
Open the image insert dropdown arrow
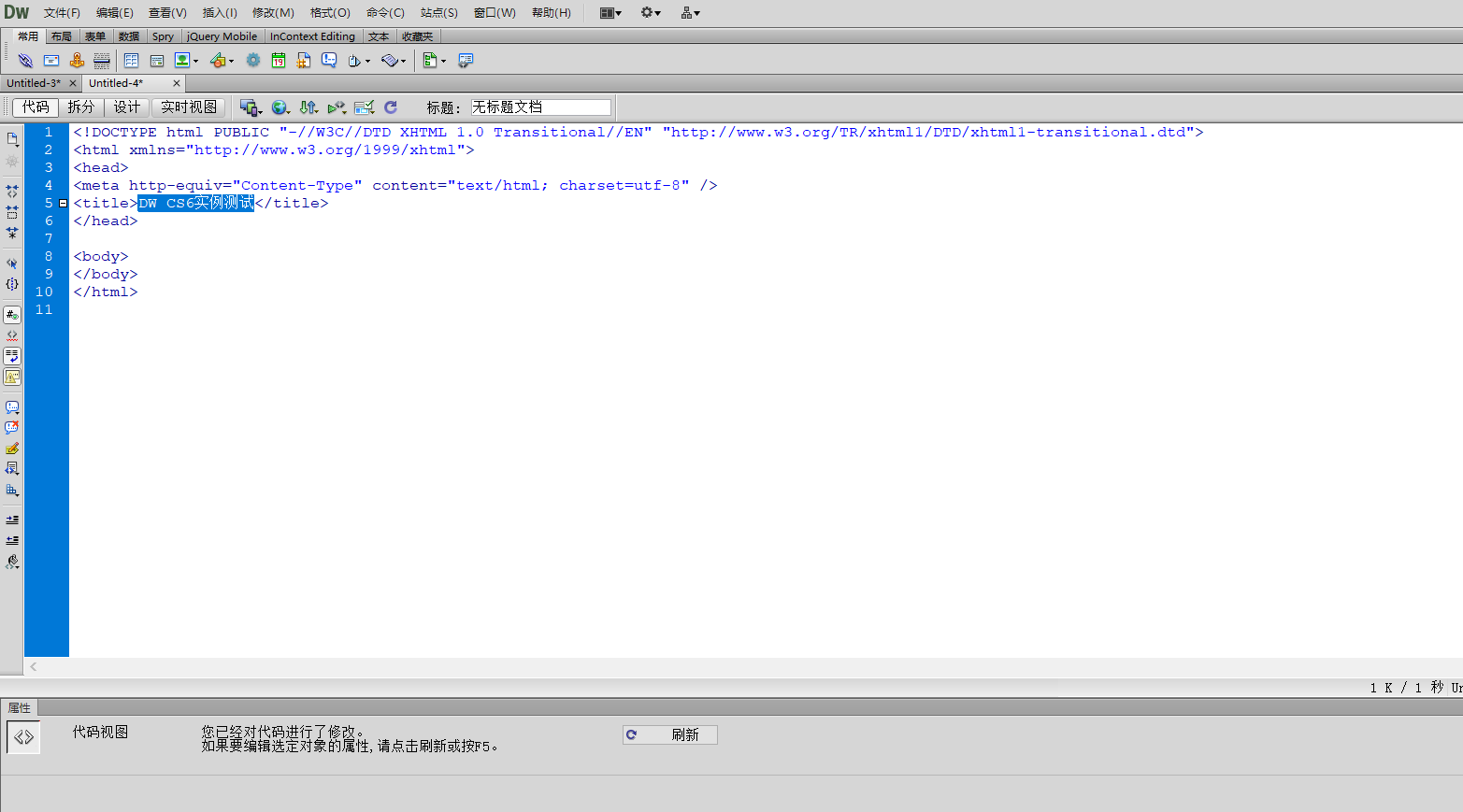point(195,63)
